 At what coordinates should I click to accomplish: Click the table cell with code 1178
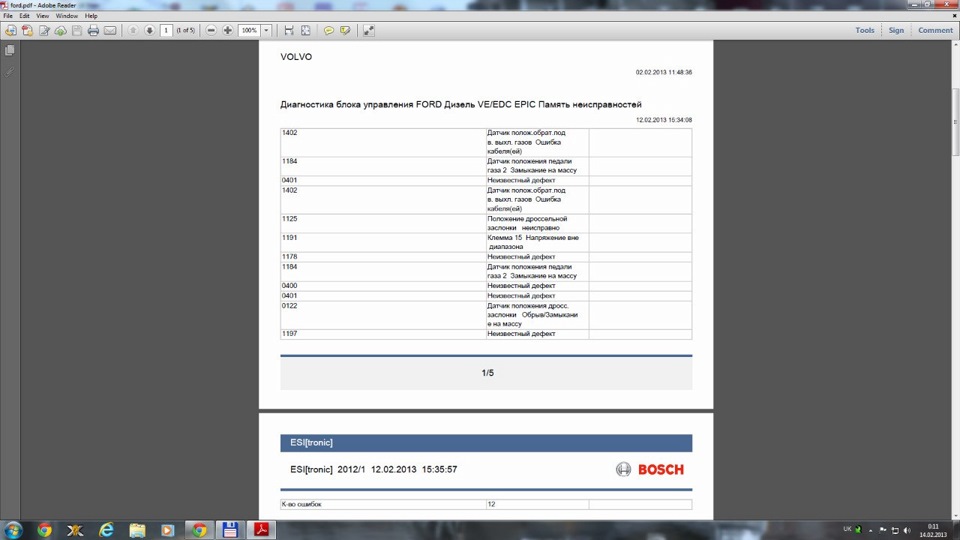point(383,257)
